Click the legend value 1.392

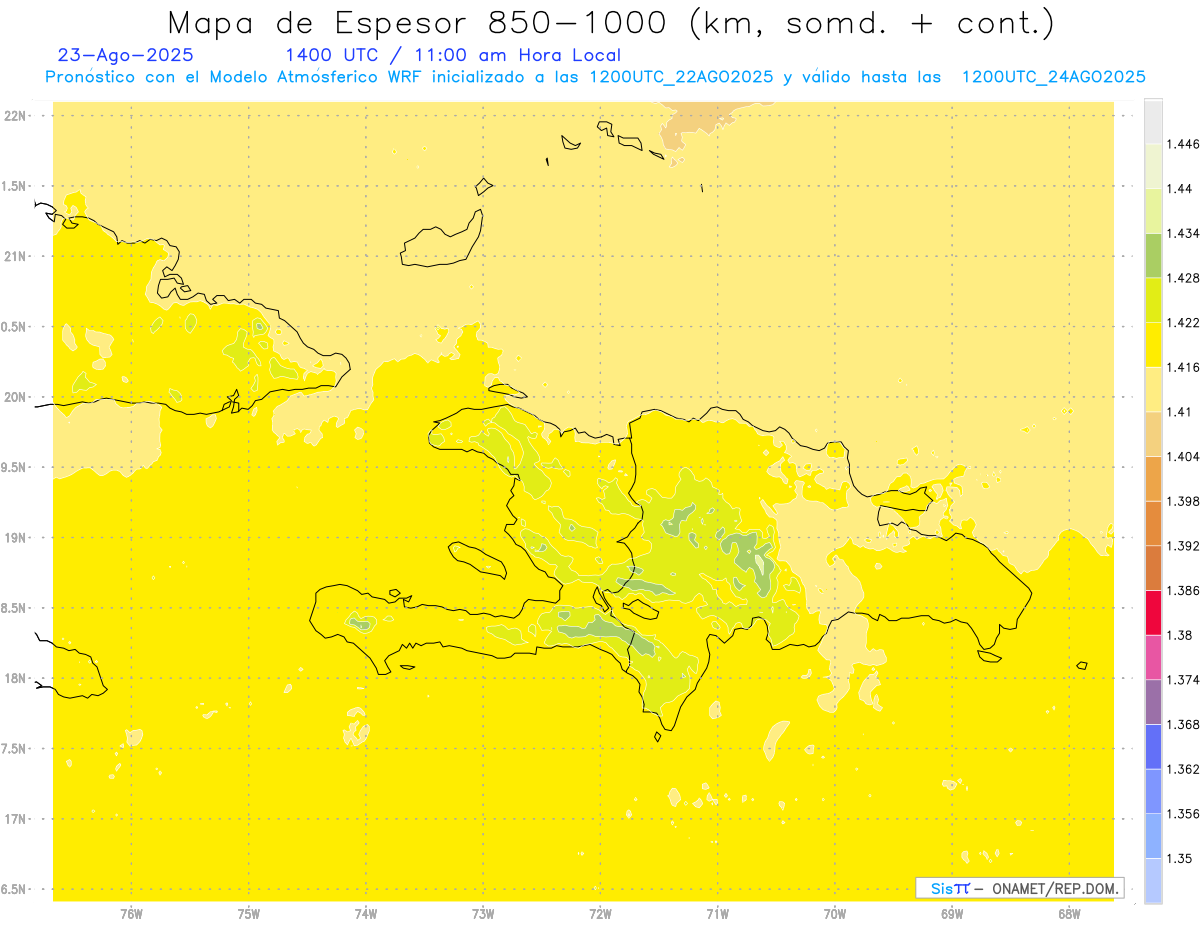point(1183,546)
